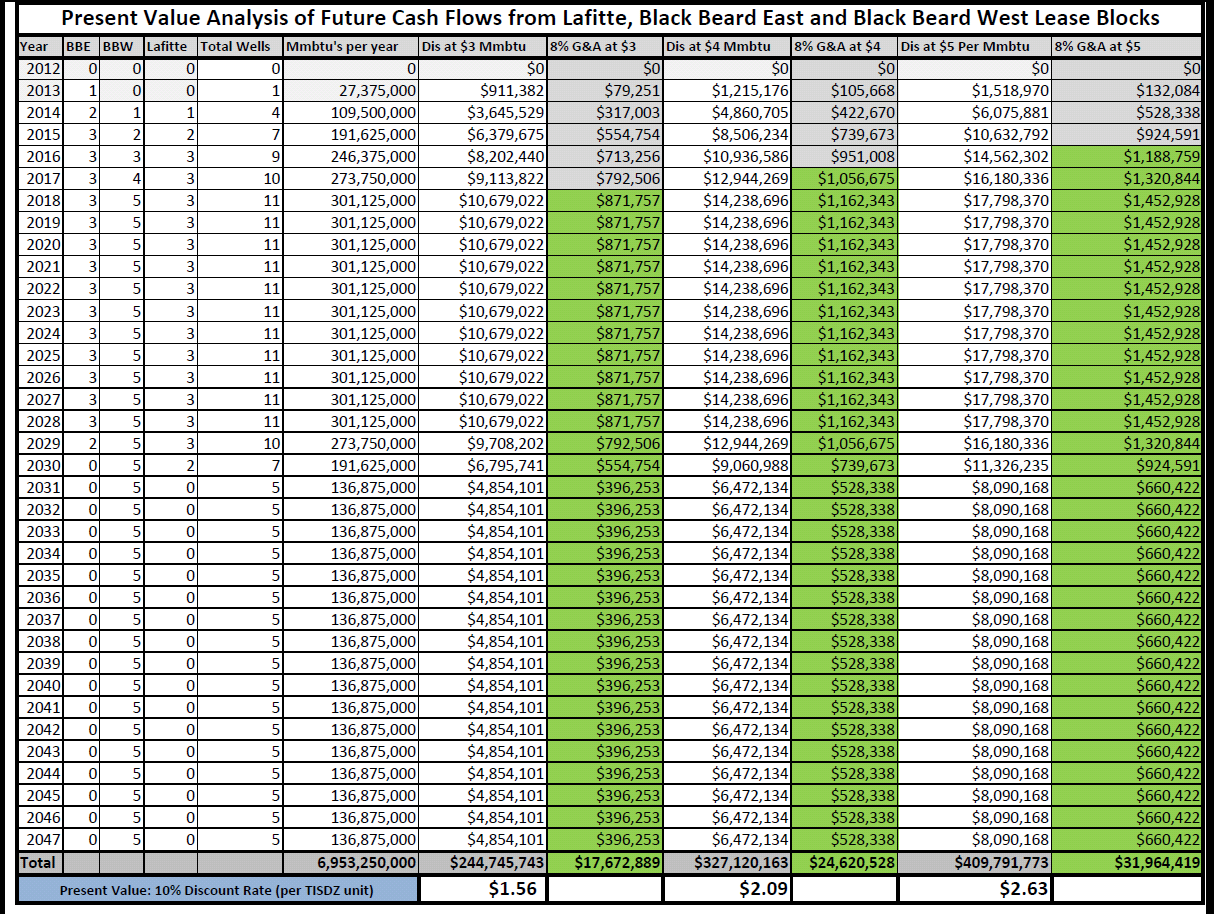Click the cell '$9,708,202'
Viewport: 1214px width, 914px height.
pyautogui.click(x=483, y=443)
